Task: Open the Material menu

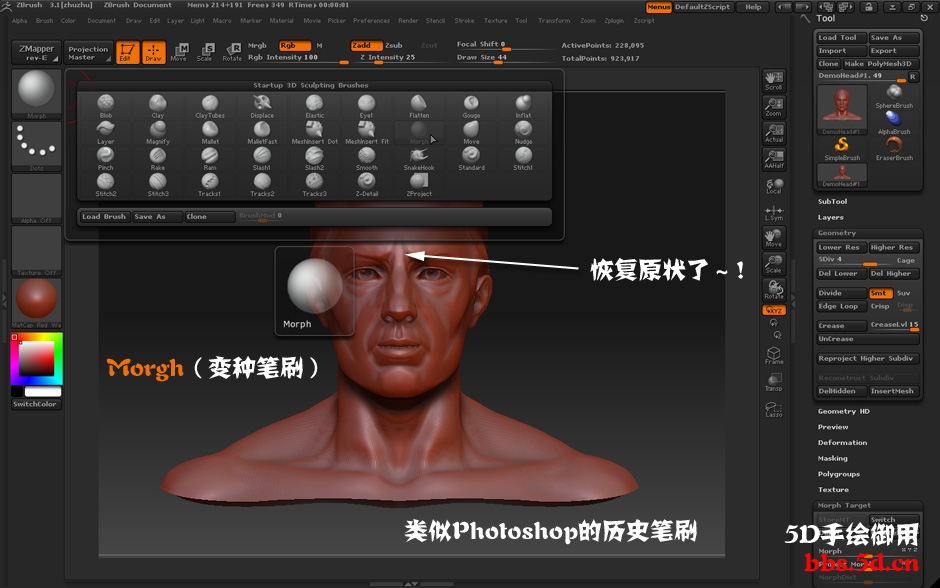Action: click(x=281, y=20)
